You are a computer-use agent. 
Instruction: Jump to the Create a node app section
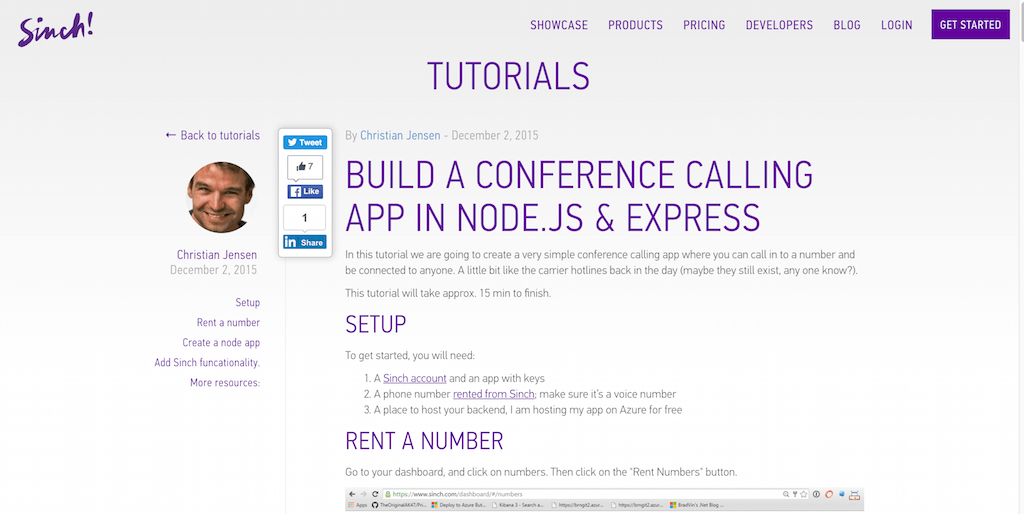click(221, 342)
